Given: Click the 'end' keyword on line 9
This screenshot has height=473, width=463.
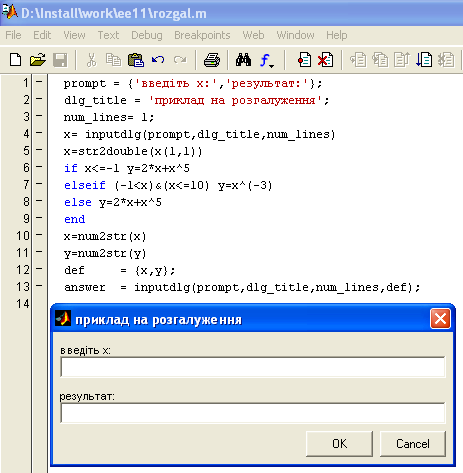Looking at the screenshot, I should click(x=74, y=219).
